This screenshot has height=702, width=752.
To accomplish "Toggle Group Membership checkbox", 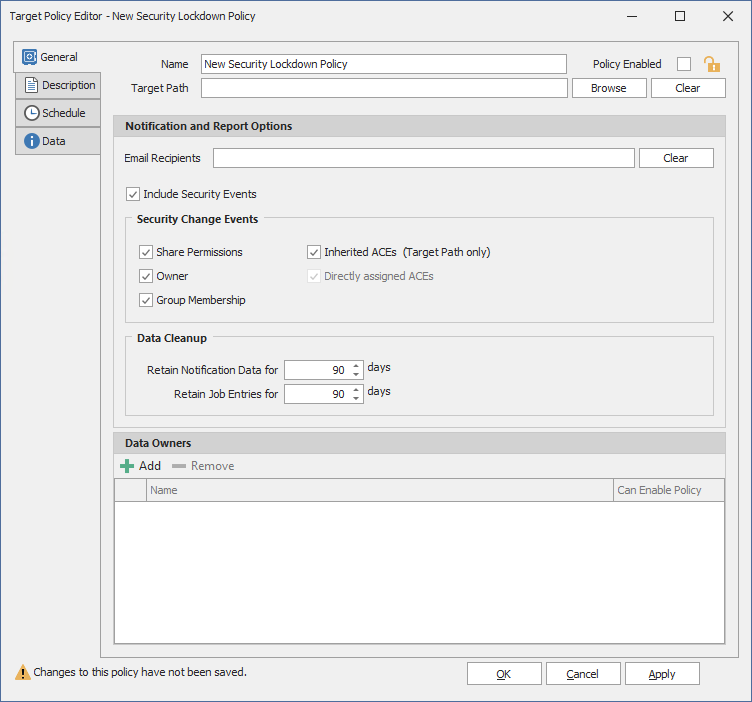I will [x=146, y=300].
